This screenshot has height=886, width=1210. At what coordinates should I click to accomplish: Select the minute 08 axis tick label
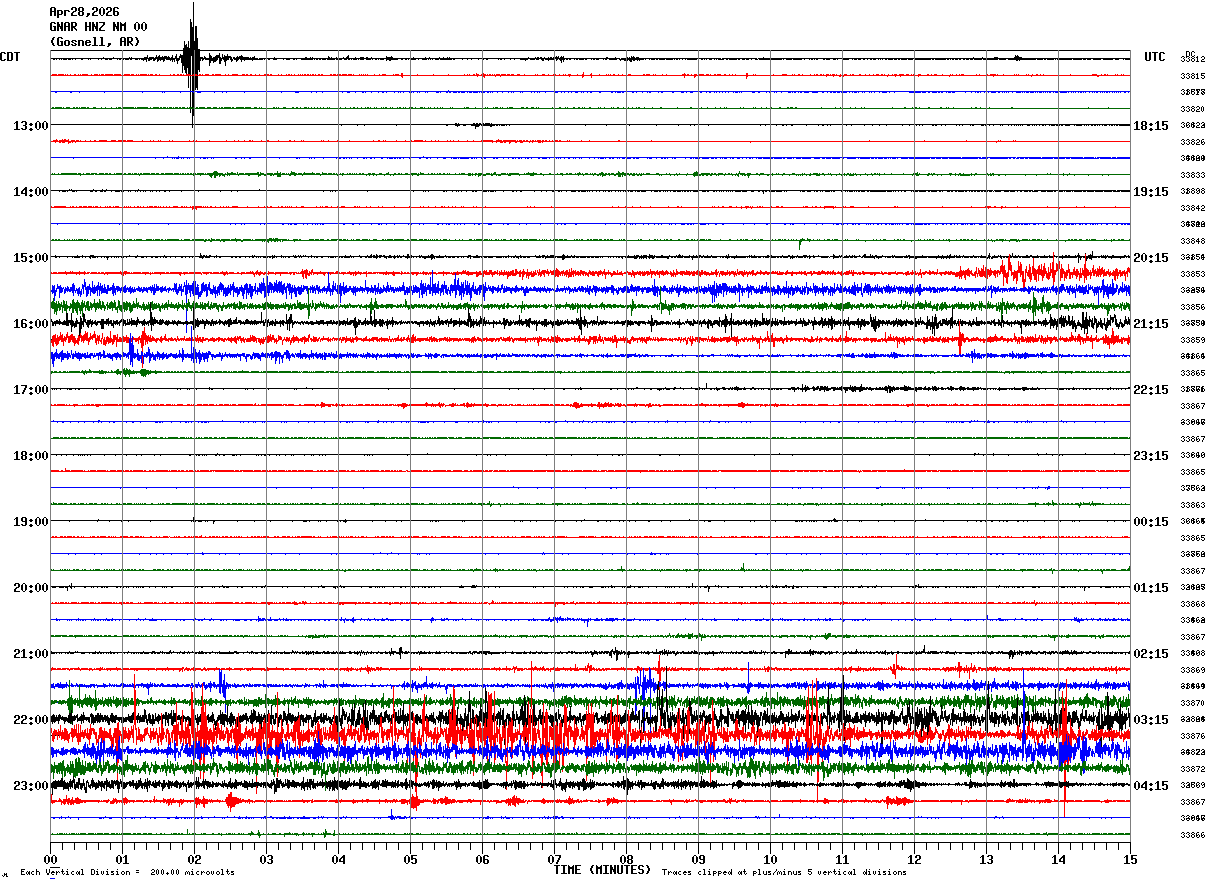[x=626, y=859]
